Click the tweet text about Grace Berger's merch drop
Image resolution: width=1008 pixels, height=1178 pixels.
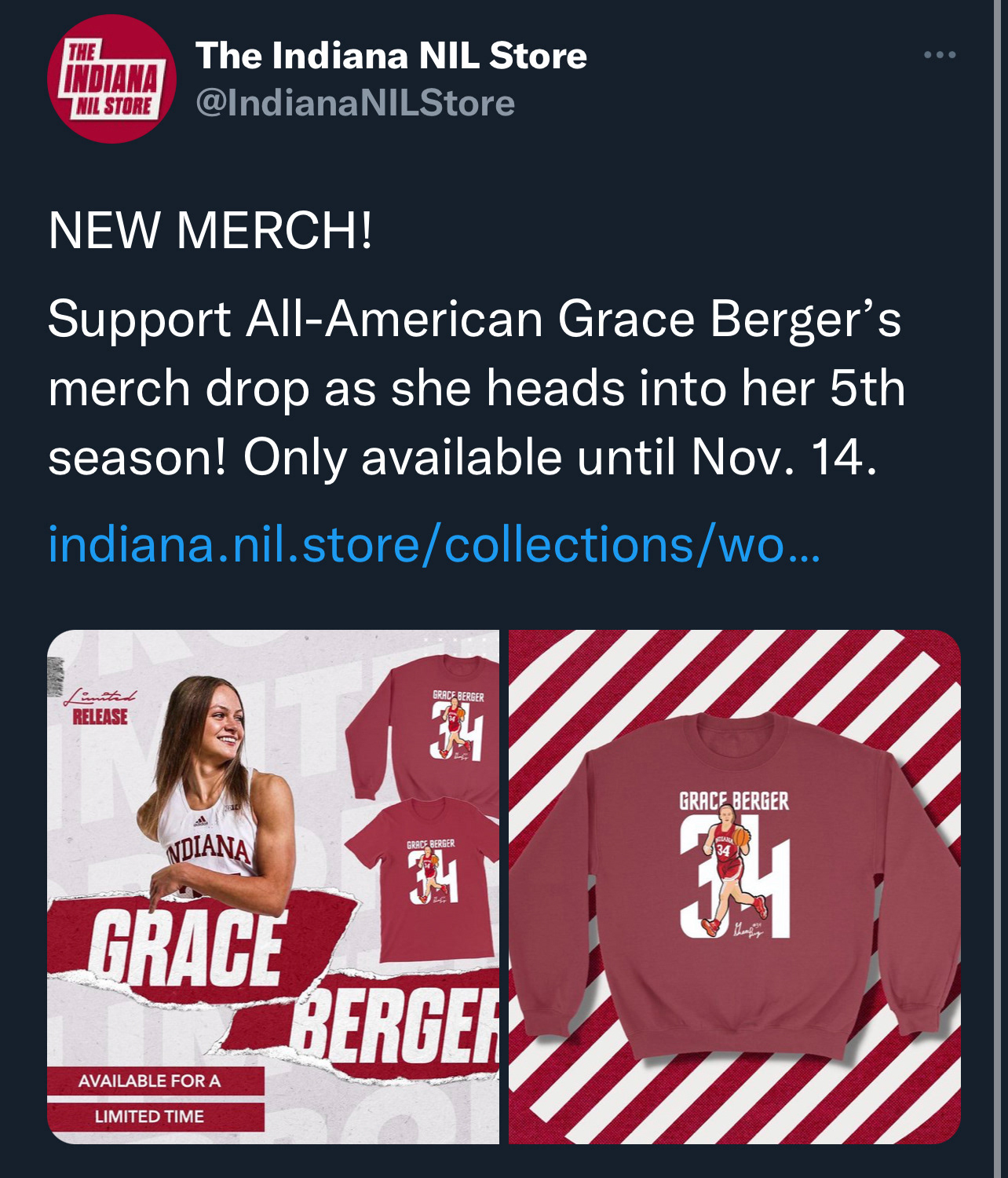click(x=476, y=388)
